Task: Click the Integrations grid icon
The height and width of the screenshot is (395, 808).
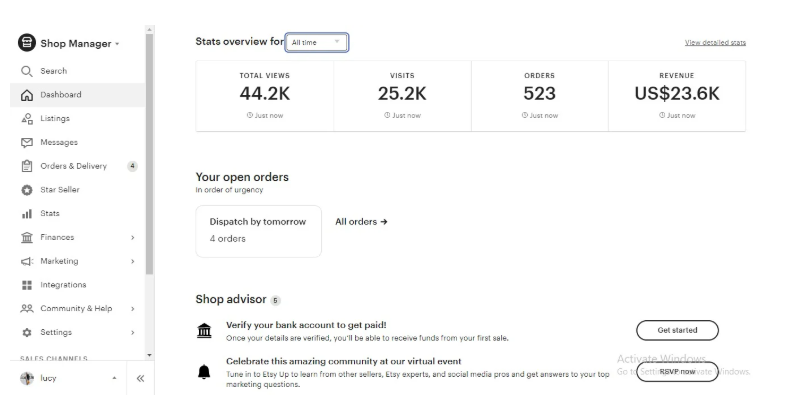Action: (27, 285)
